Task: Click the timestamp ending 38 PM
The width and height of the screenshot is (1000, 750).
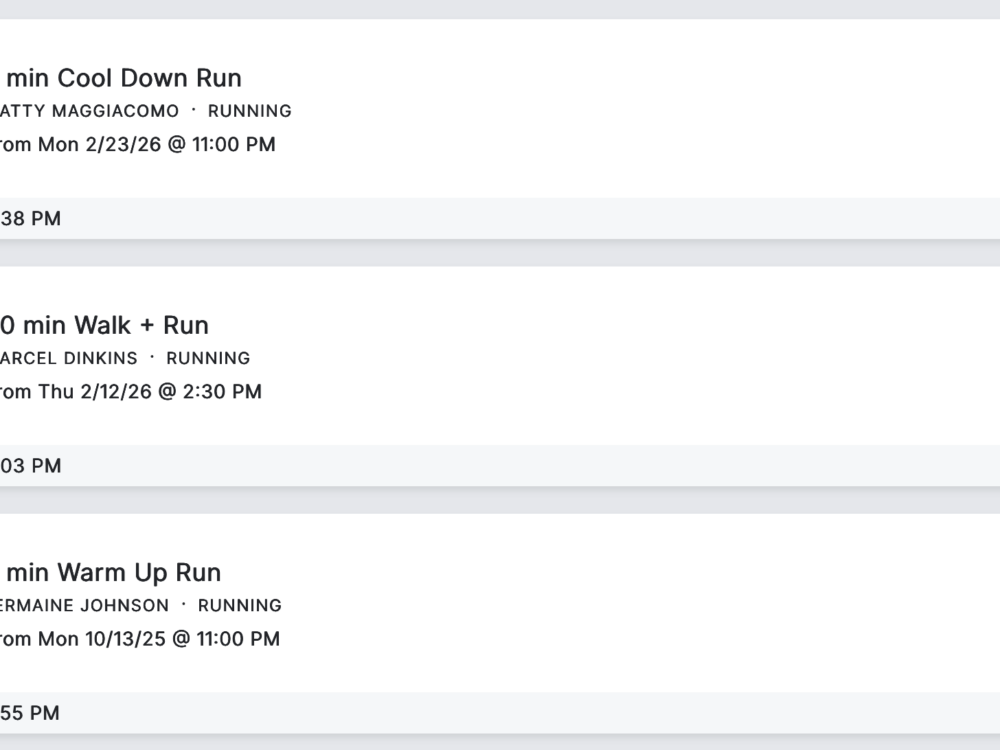Action: (x=31, y=218)
